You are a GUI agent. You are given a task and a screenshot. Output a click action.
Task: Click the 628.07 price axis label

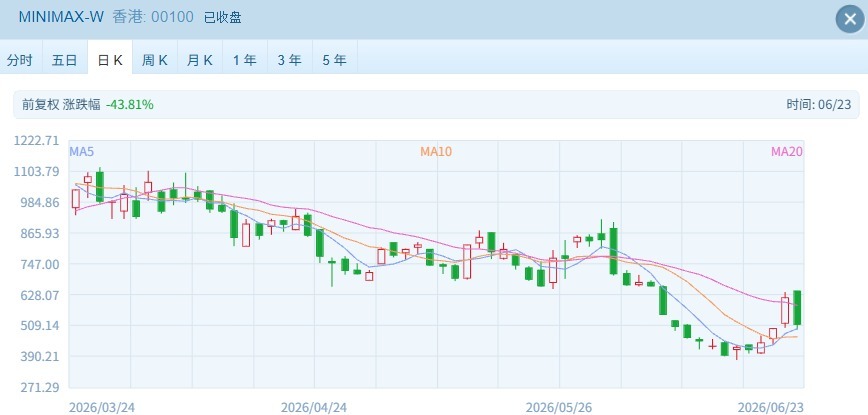(38, 295)
